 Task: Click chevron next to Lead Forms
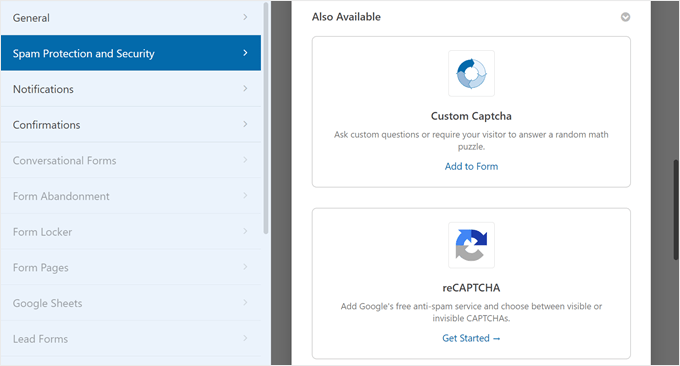point(245,338)
